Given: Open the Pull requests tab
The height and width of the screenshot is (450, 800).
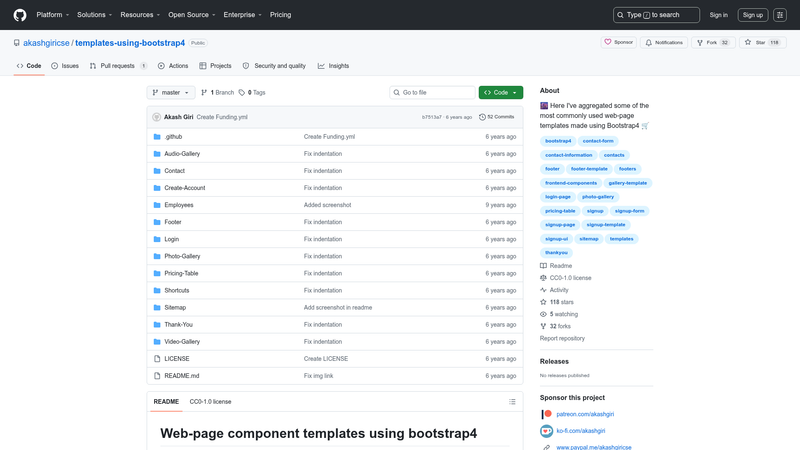Looking at the screenshot, I should pyautogui.click(x=118, y=66).
